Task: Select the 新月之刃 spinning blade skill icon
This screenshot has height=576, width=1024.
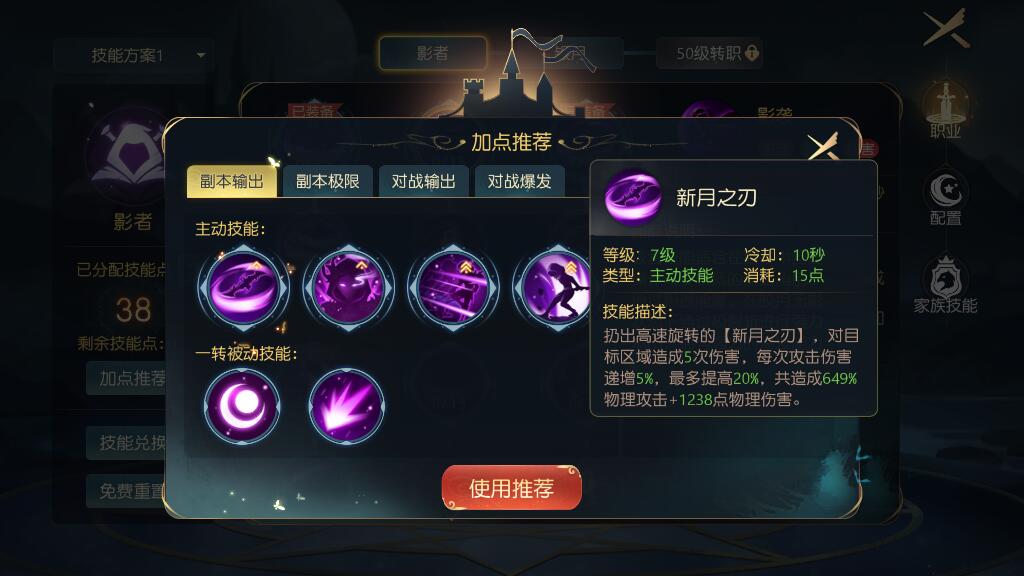Action: pyautogui.click(x=244, y=287)
